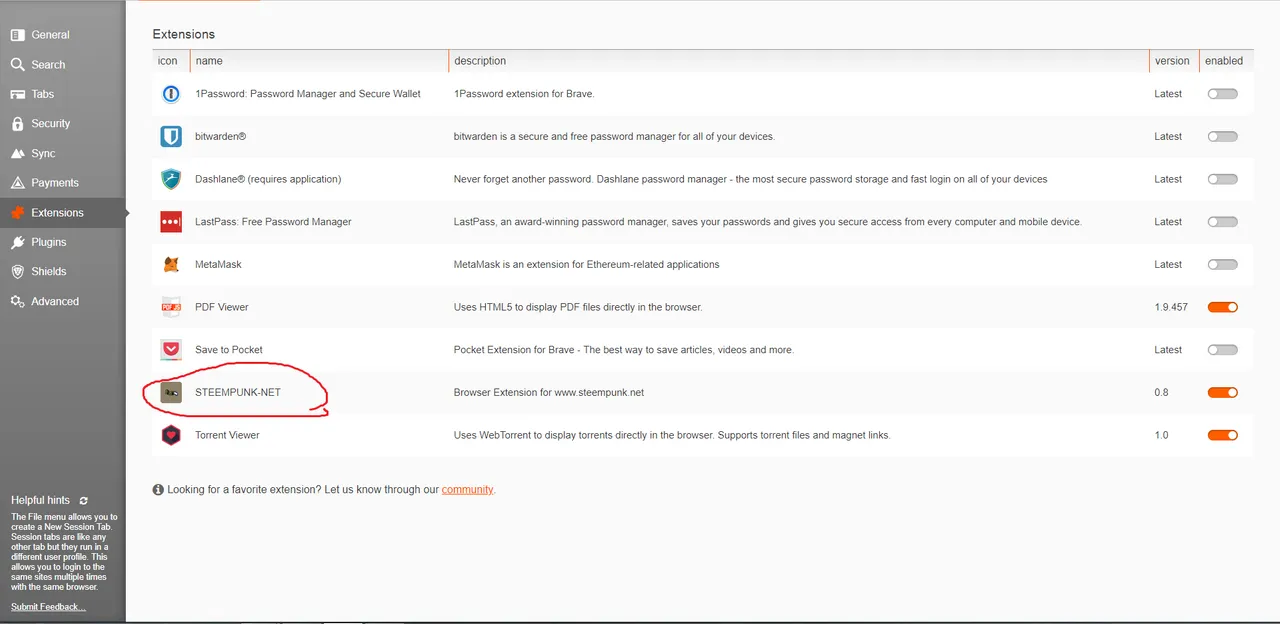Click the bitwarden shield icon

click(x=171, y=137)
